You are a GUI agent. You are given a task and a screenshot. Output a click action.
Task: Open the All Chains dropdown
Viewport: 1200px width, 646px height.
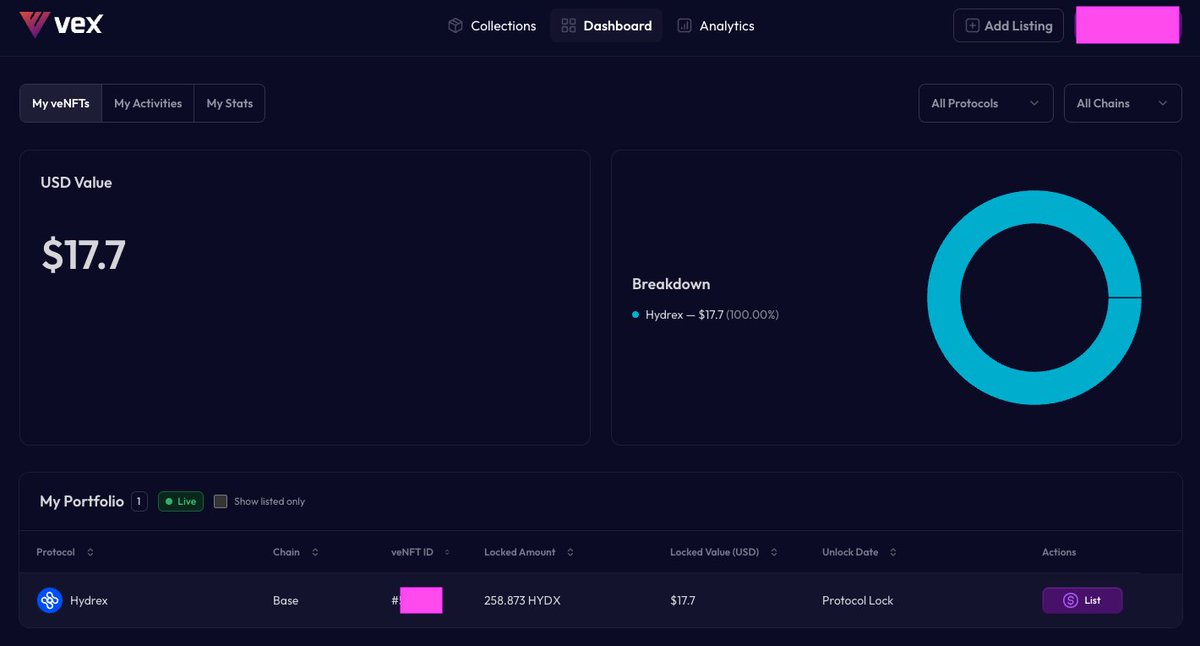[x=1123, y=103]
